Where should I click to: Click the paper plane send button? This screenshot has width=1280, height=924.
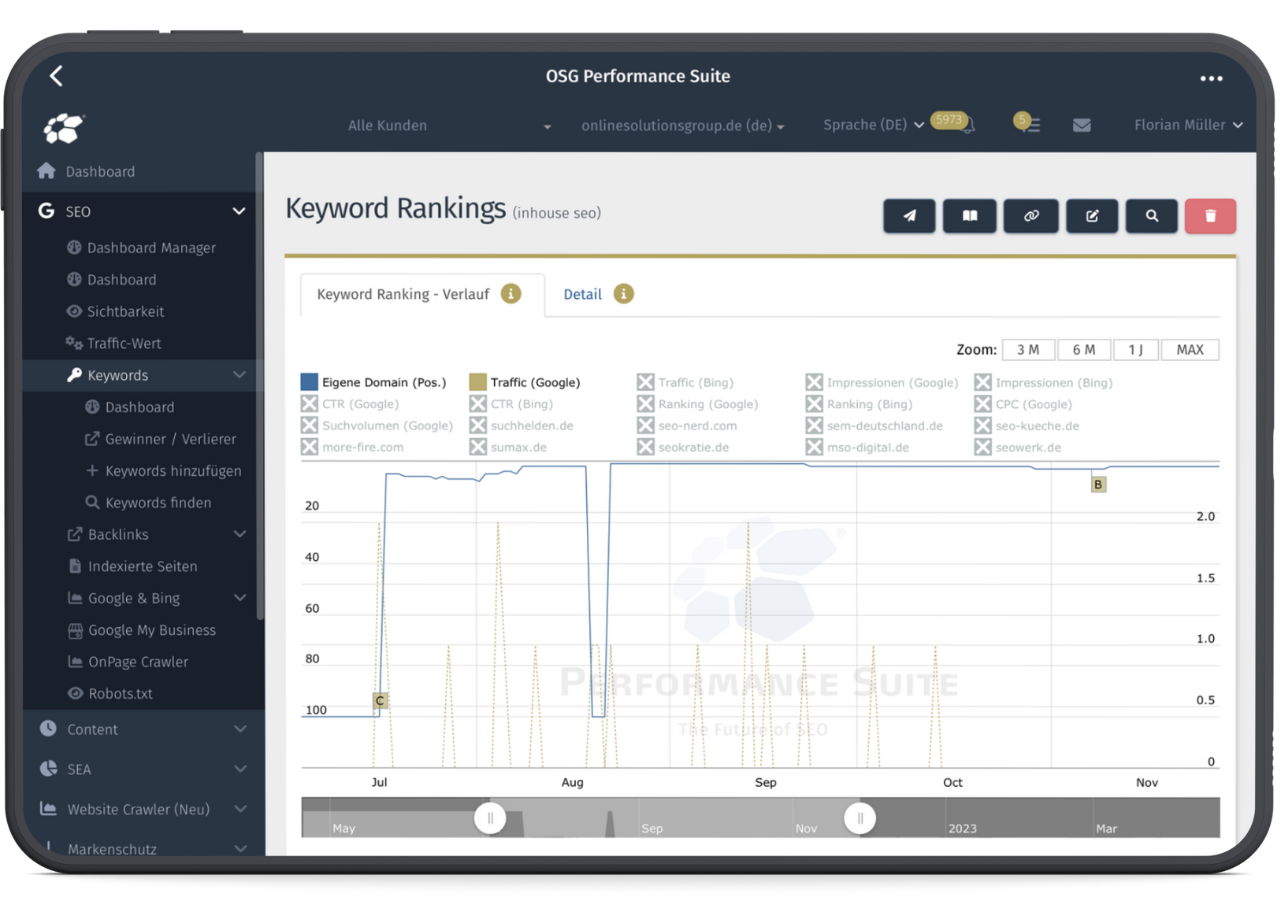coord(909,216)
